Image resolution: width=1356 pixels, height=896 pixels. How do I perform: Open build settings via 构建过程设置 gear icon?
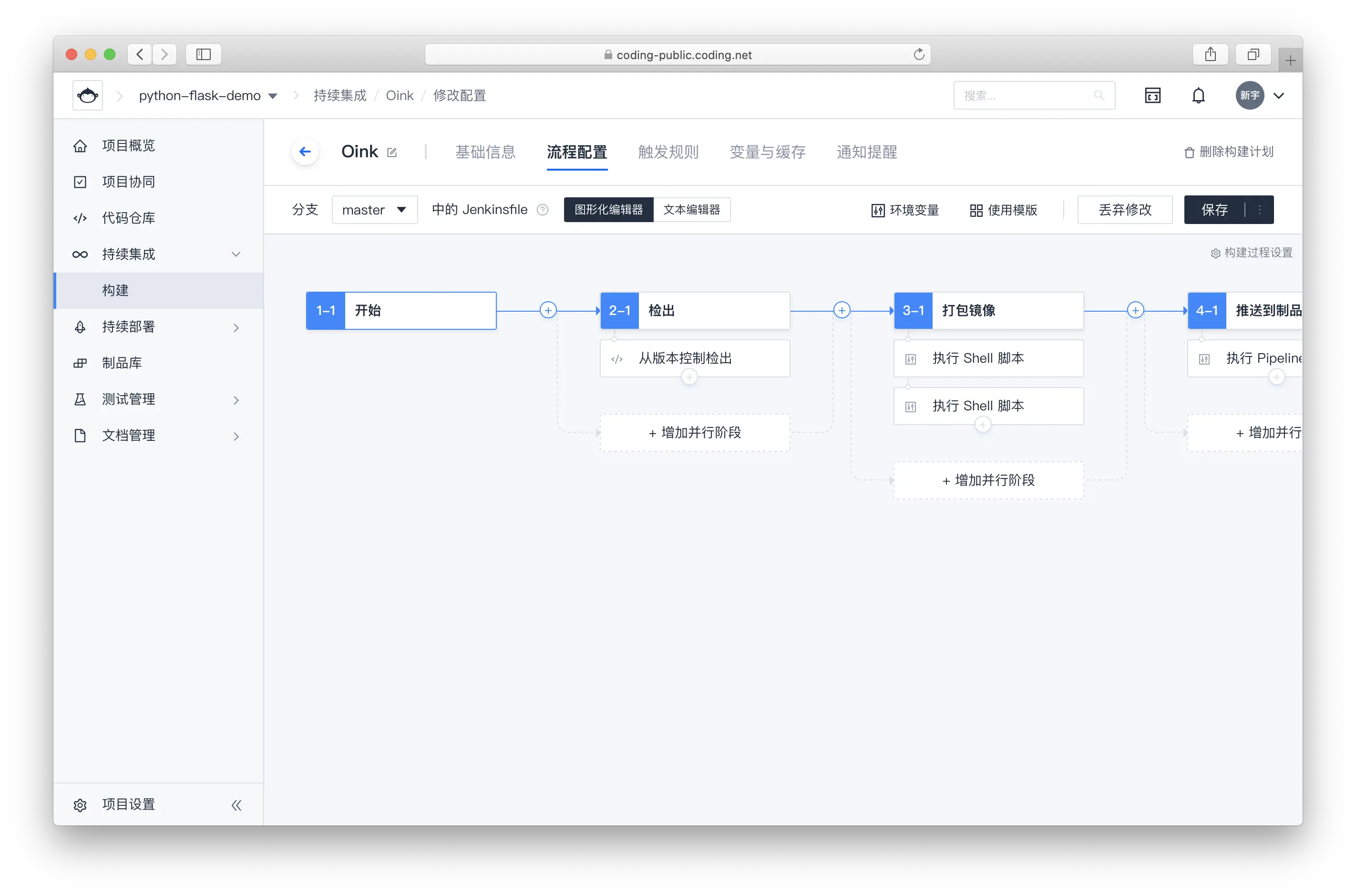click(1216, 253)
